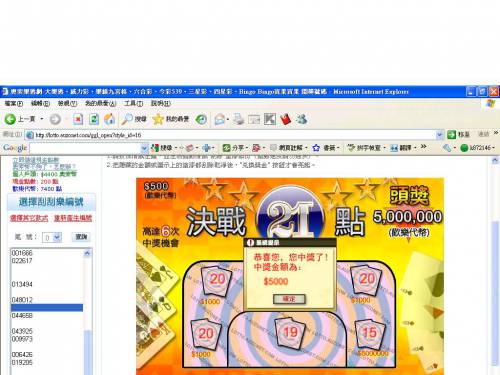This screenshot has height=375, width=500.
Task: Click the Refresh page icon
Action: (x=94, y=119)
